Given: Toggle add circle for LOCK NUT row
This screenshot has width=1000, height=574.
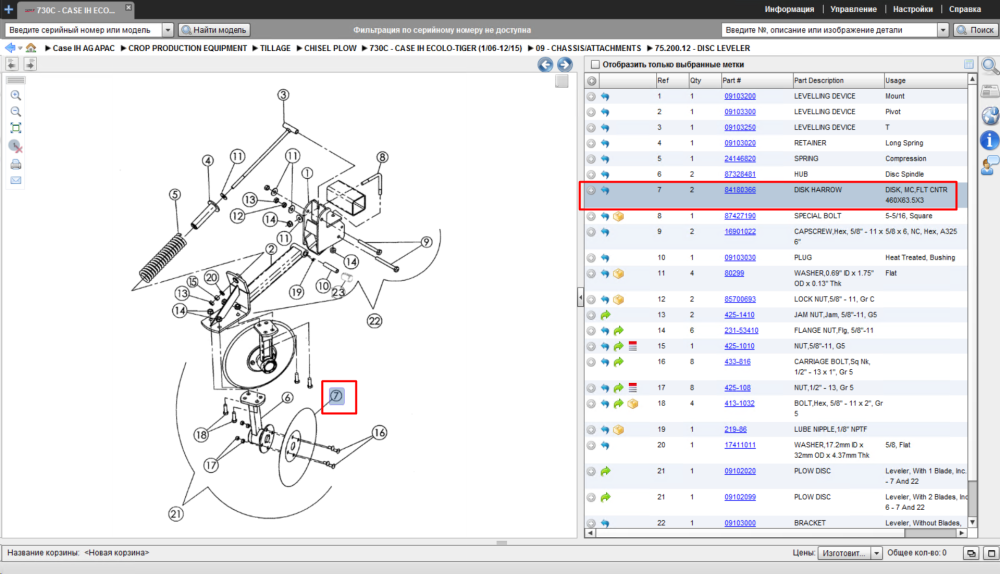Looking at the screenshot, I should (x=591, y=300).
